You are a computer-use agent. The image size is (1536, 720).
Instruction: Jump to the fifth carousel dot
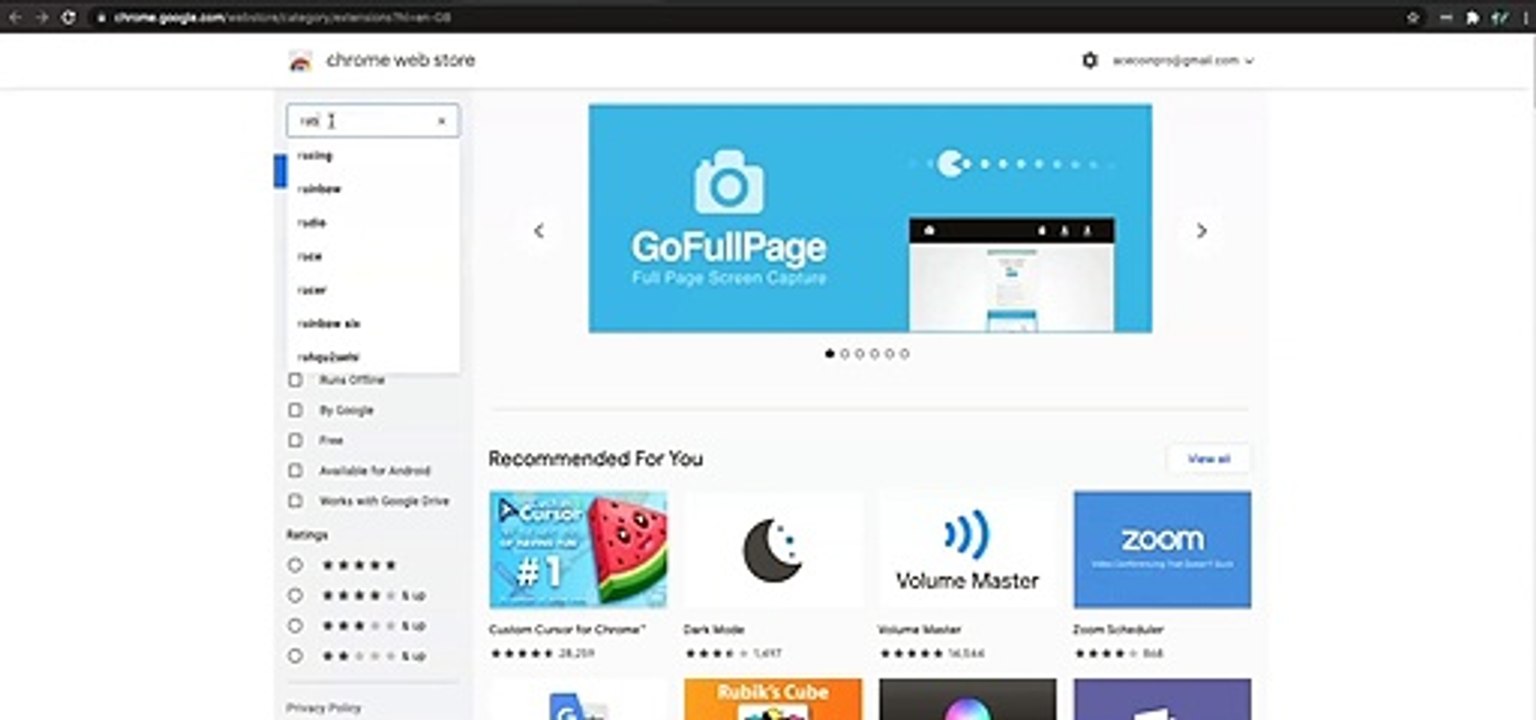[890, 354]
